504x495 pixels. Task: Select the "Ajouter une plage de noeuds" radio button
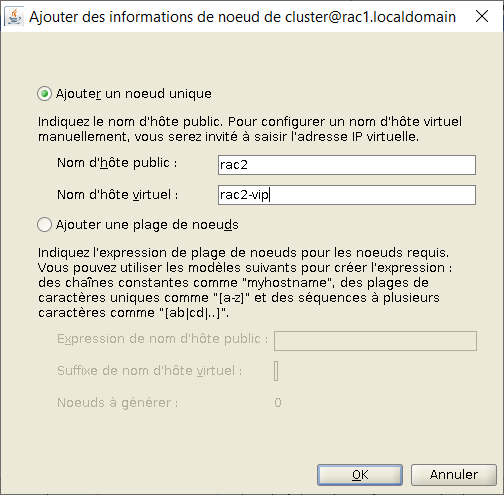pos(44,225)
